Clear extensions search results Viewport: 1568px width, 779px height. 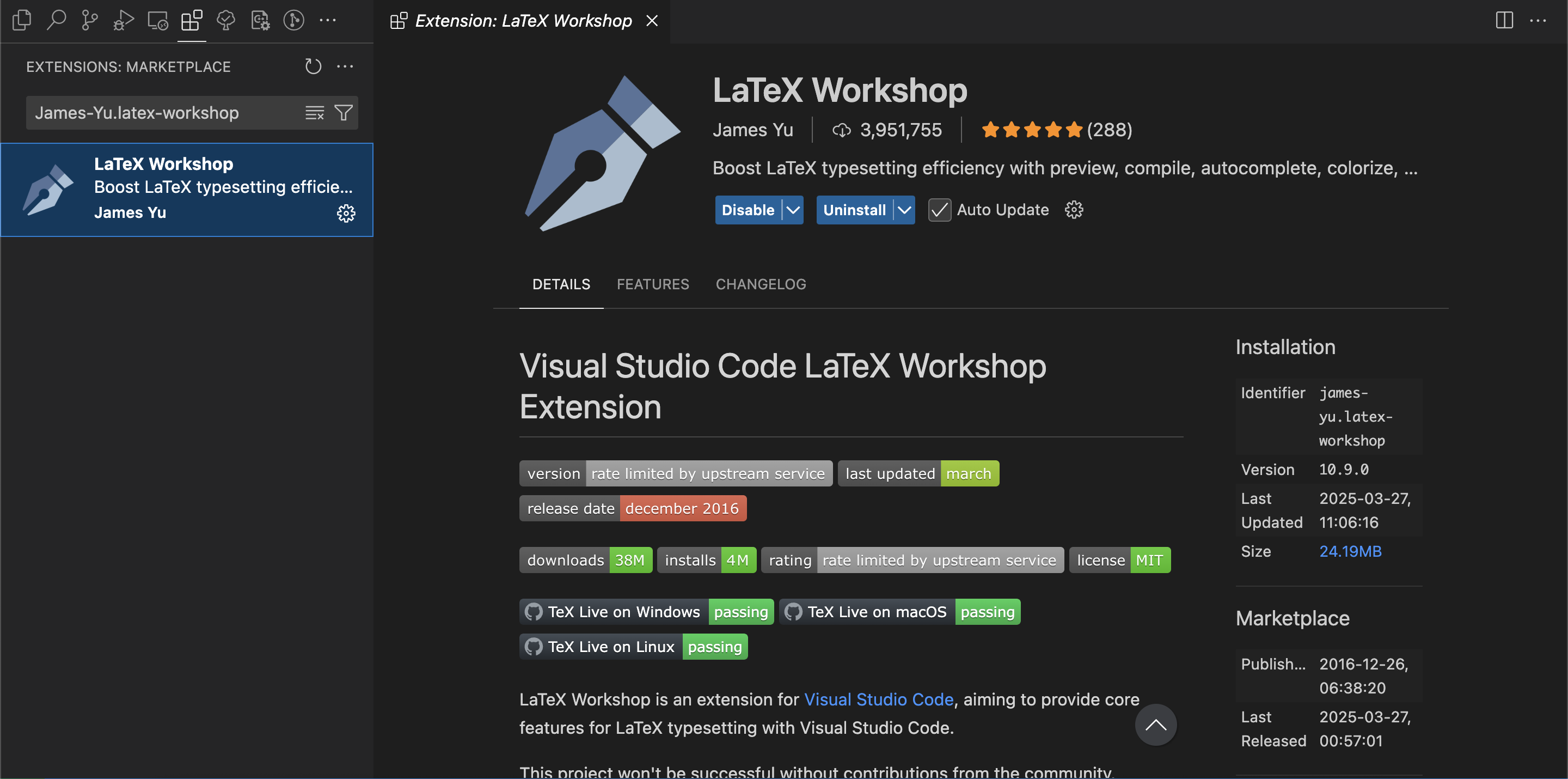(x=315, y=113)
